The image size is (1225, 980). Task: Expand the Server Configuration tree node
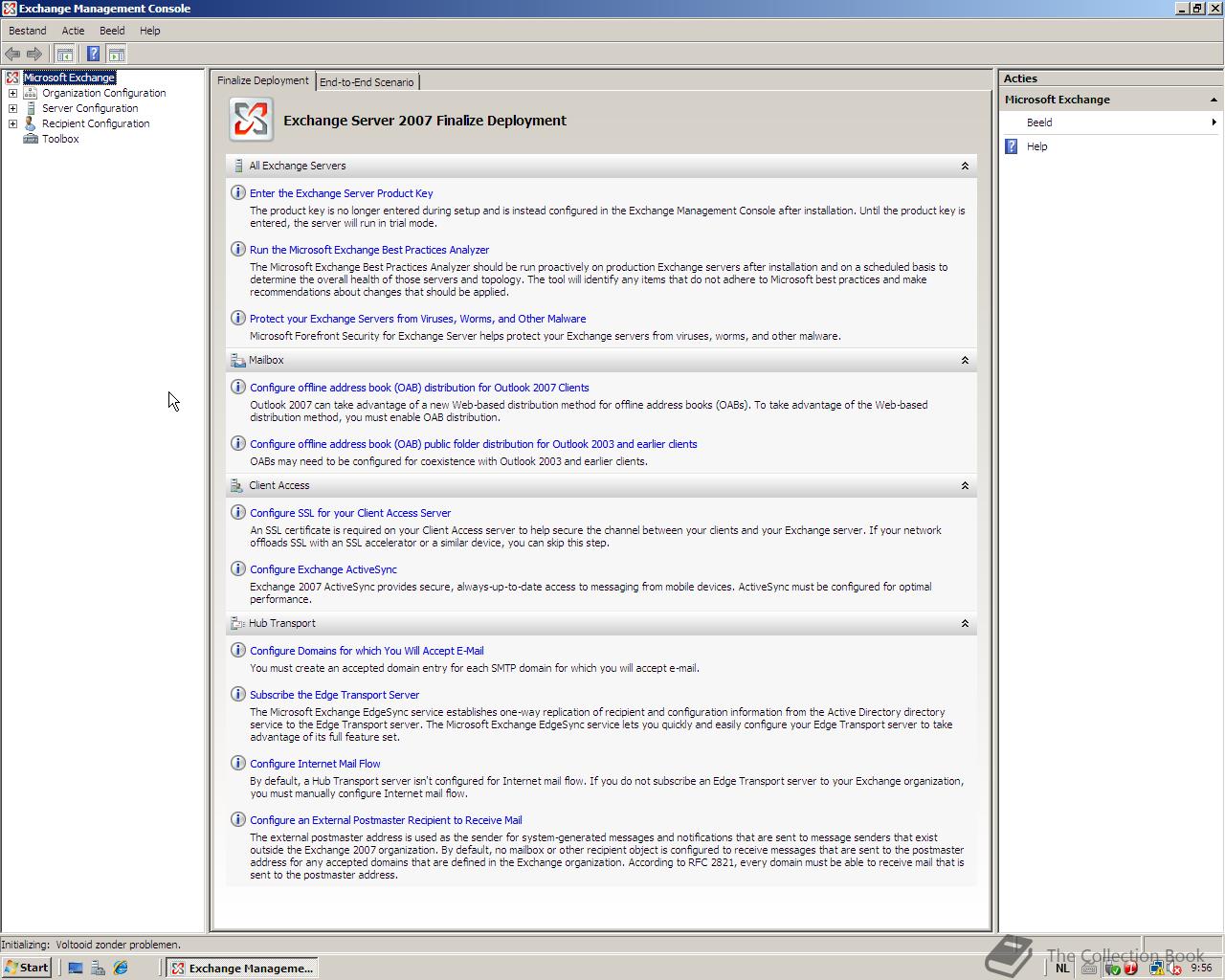click(12, 108)
